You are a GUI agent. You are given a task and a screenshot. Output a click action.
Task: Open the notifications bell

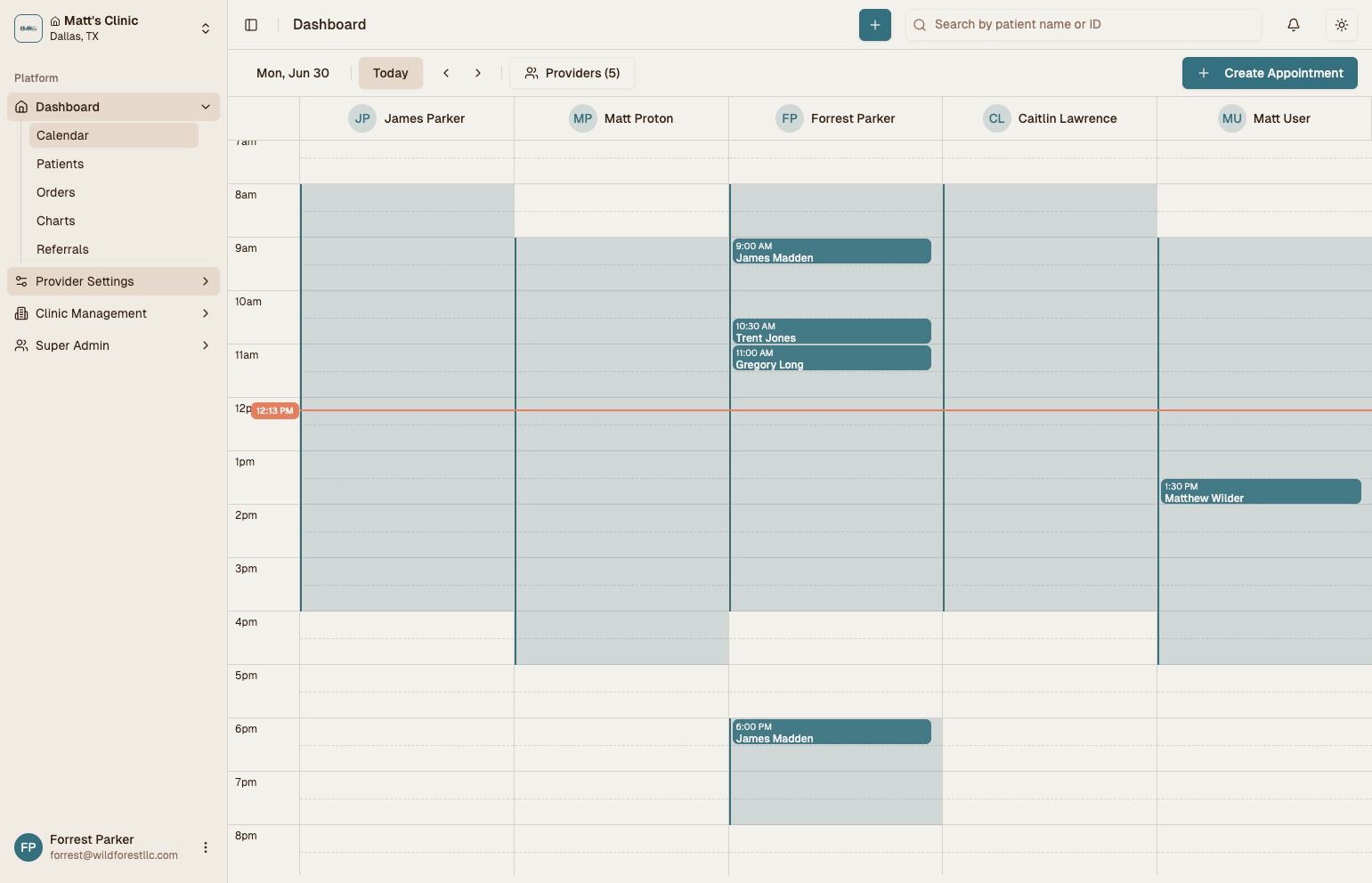1293,24
